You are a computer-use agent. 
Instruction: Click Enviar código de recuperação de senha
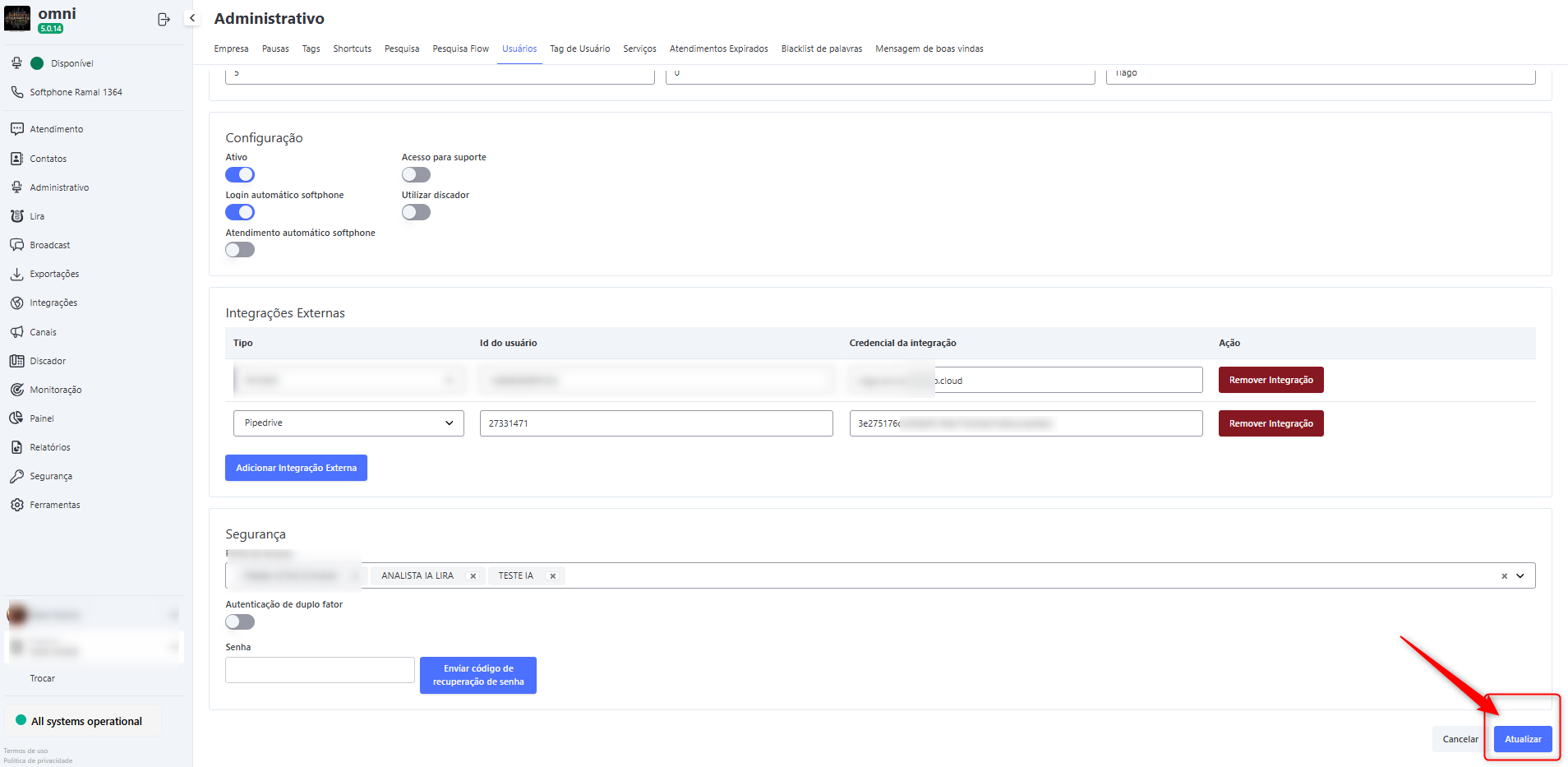[478, 675]
